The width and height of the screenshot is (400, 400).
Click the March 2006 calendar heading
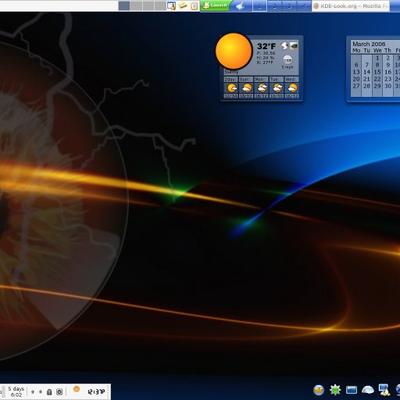pos(369,44)
